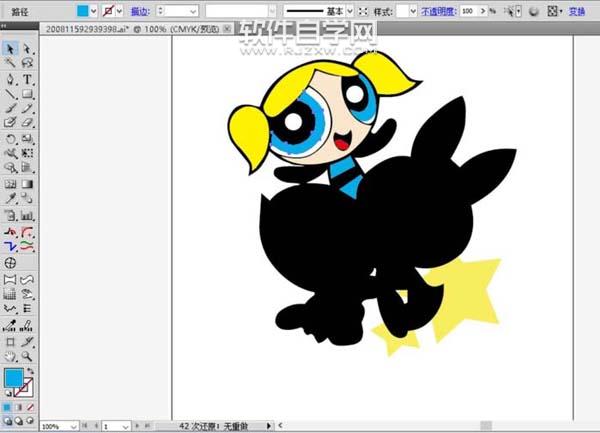Reset to default fill and stroke
Screen dimensions: 600x433
8,393
